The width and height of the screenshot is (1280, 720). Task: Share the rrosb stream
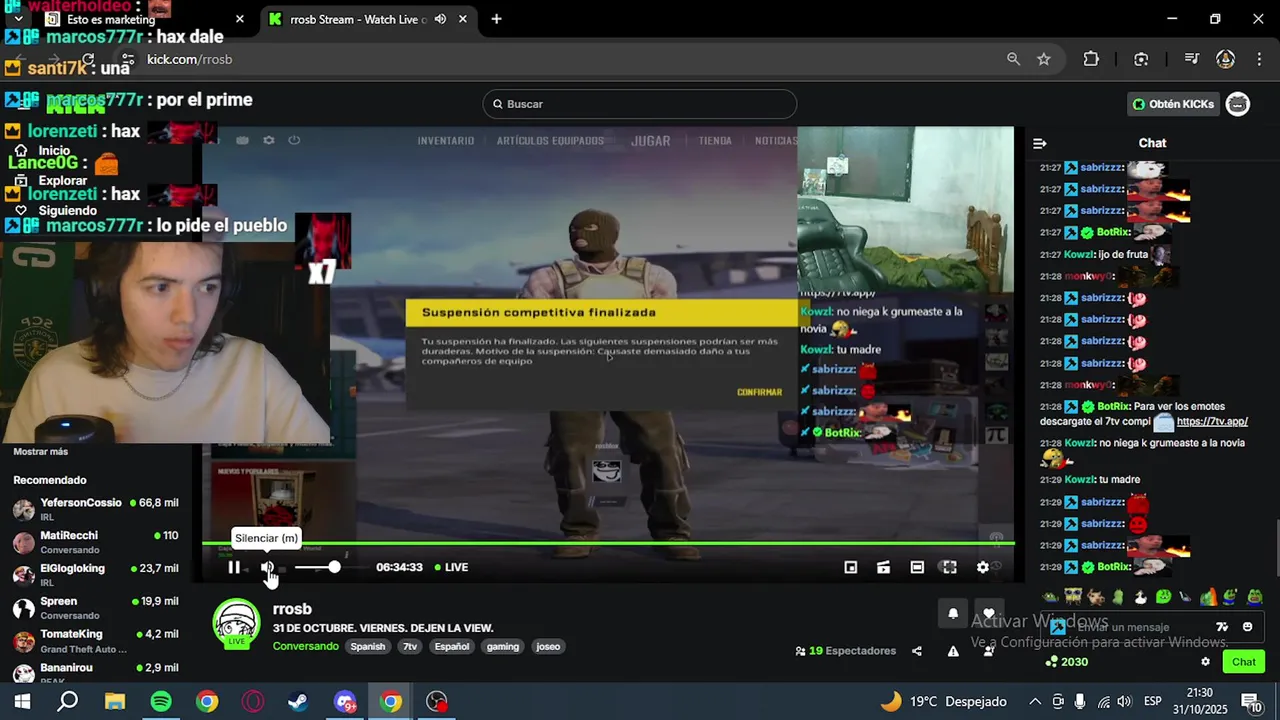click(917, 651)
